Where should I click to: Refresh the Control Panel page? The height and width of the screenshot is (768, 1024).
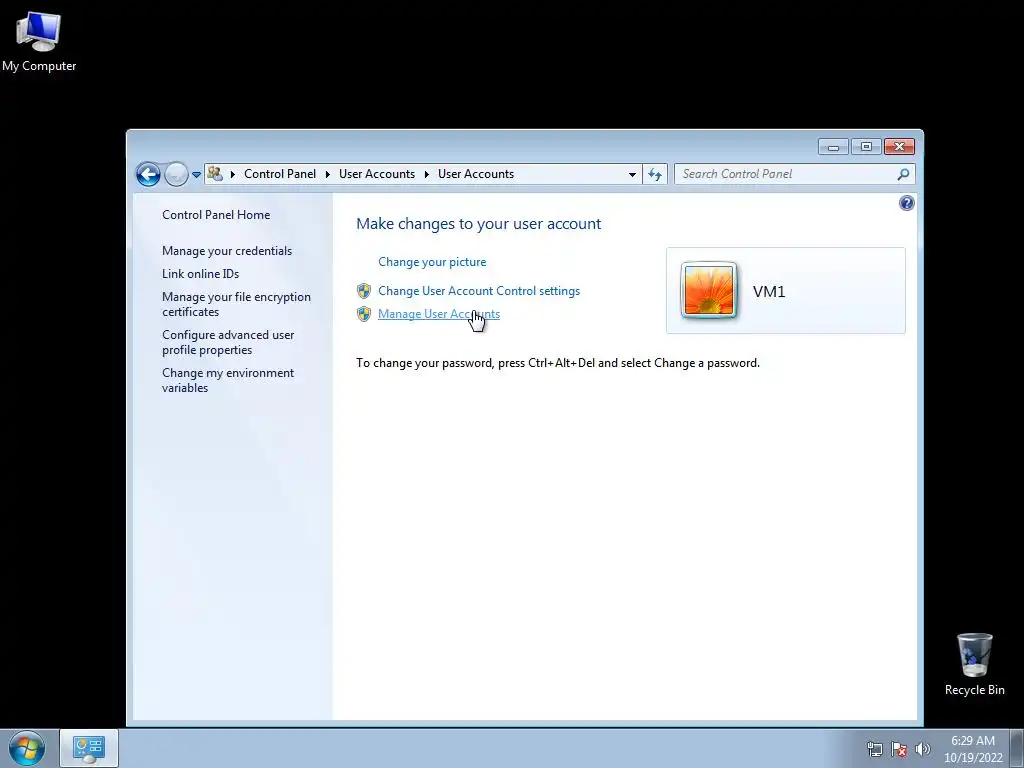point(655,174)
